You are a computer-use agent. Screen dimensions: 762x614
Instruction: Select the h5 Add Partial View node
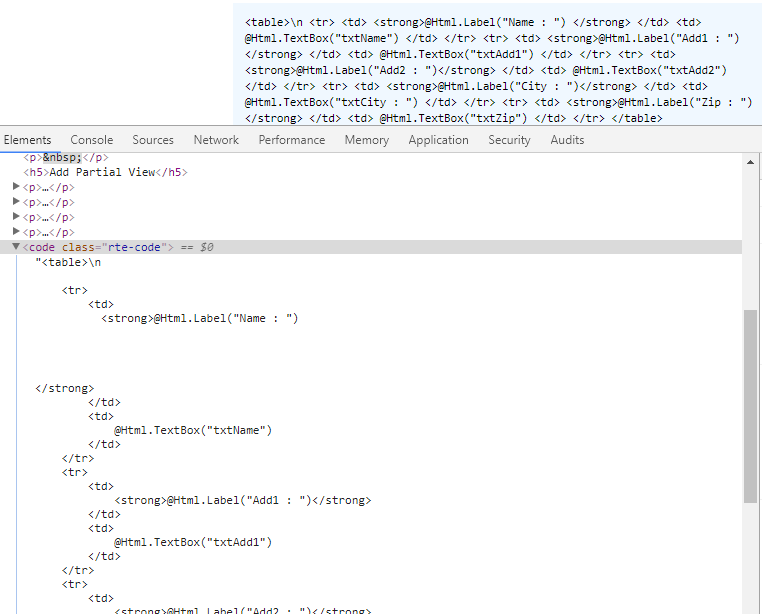105,172
